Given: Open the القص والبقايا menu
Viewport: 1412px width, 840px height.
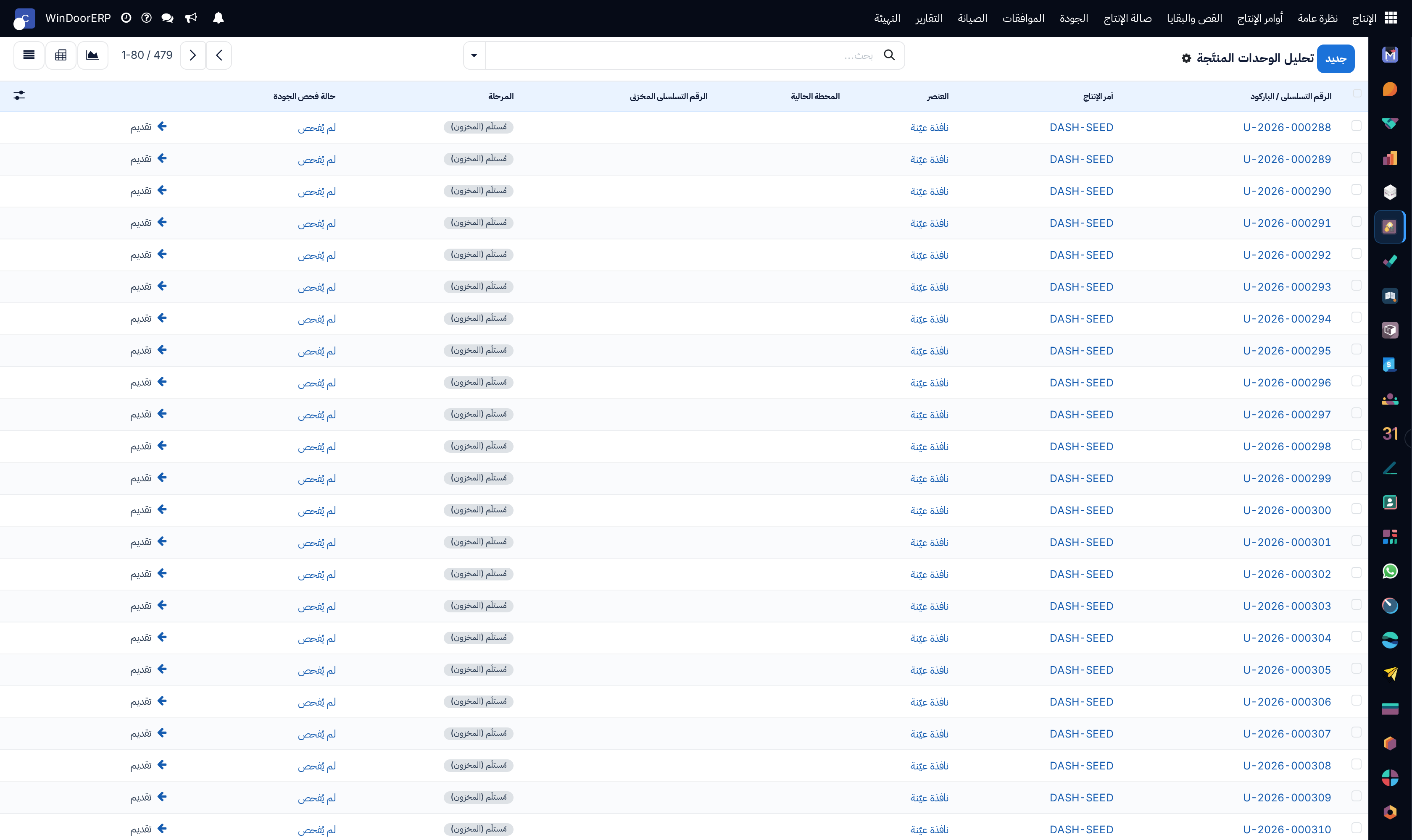Looking at the screenshot, I should (x=1194, y=18).
